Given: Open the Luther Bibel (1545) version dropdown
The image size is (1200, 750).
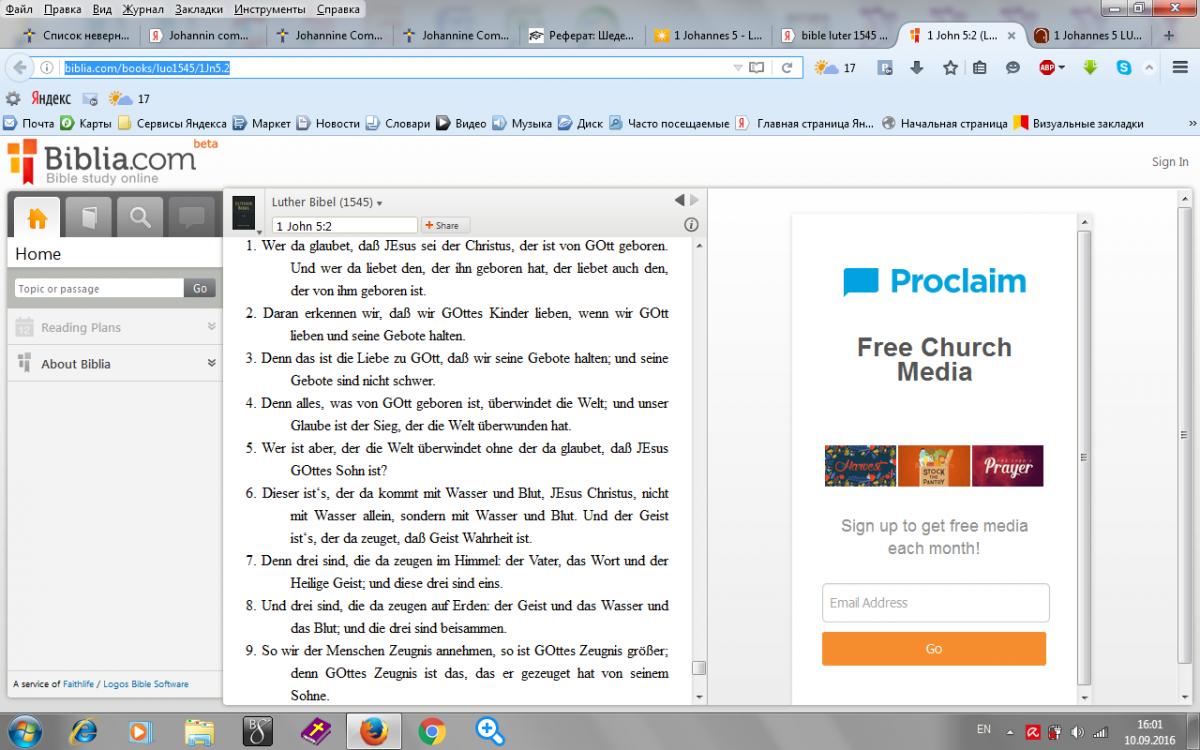Looking at the screenshot, I should [x=327, y=202].
